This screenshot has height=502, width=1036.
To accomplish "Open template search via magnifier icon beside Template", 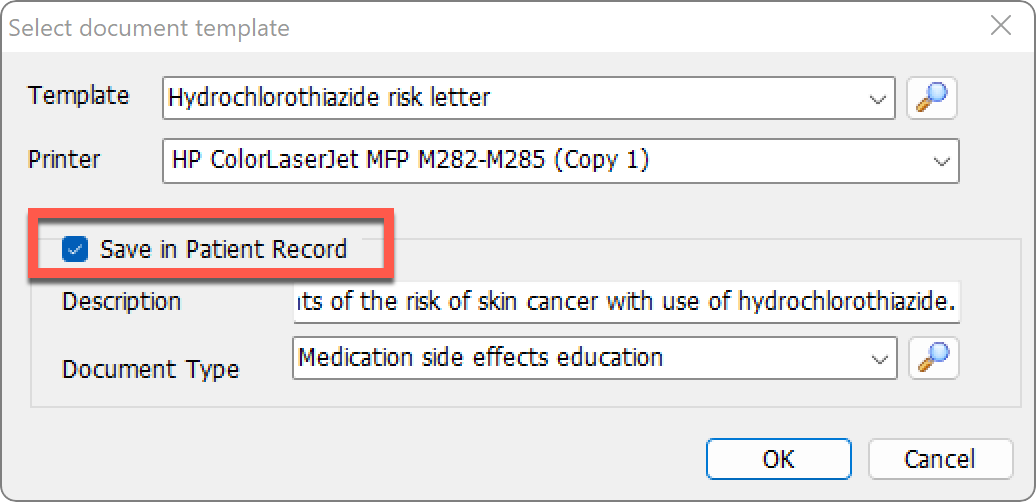I will (932, 98).
